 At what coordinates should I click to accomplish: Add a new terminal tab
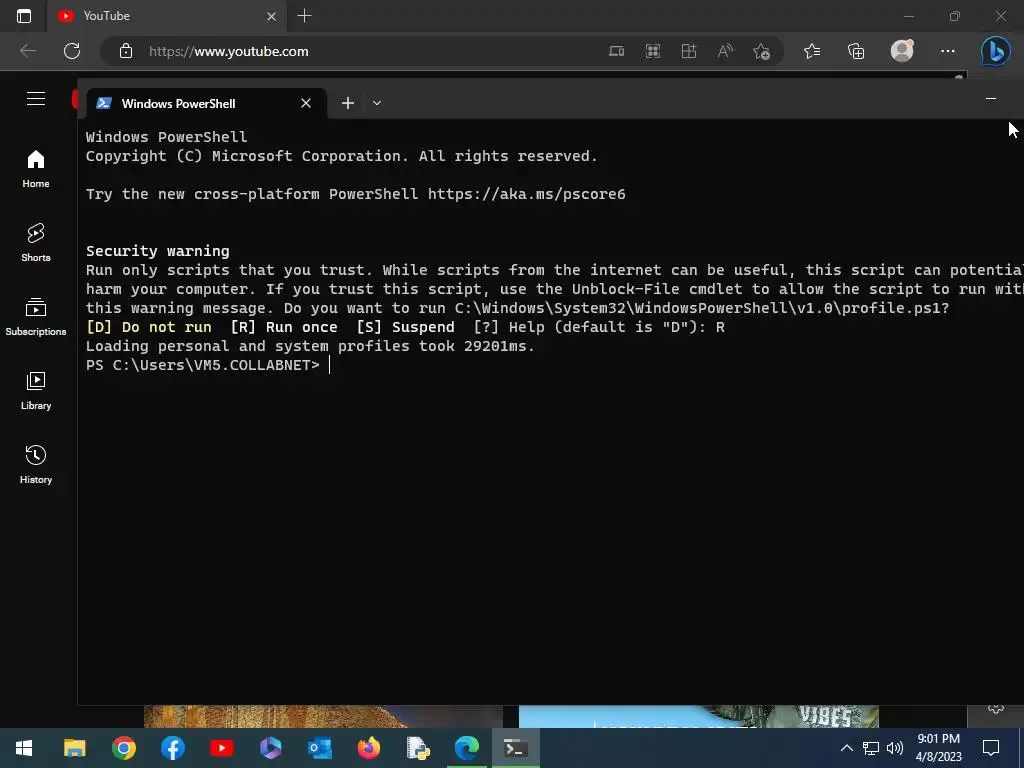click(x=347, y=103)
